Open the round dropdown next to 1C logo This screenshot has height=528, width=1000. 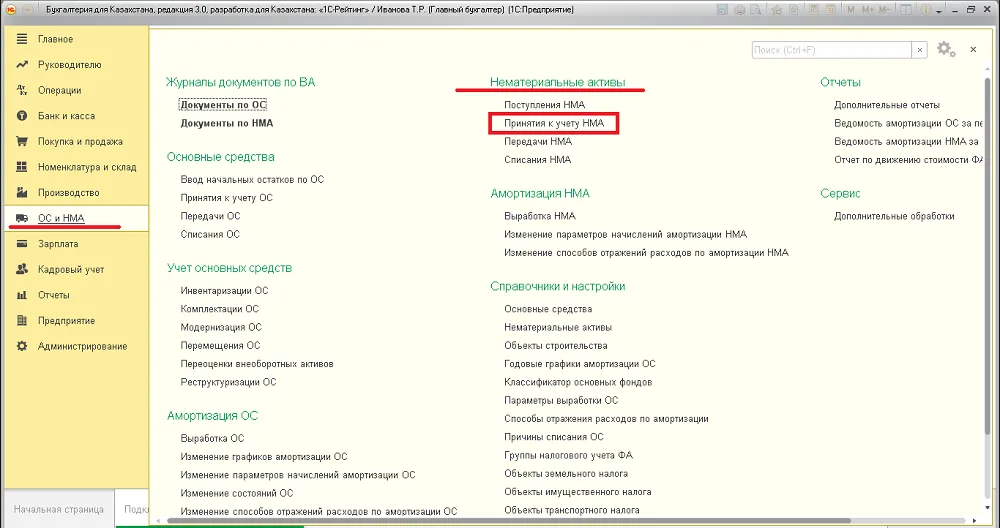(27, 10)
